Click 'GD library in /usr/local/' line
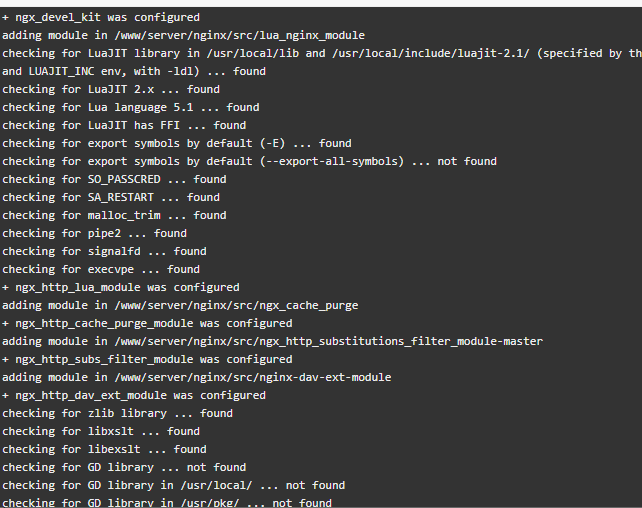This screenshot has width=642, height=508. (x=174, y=485)
